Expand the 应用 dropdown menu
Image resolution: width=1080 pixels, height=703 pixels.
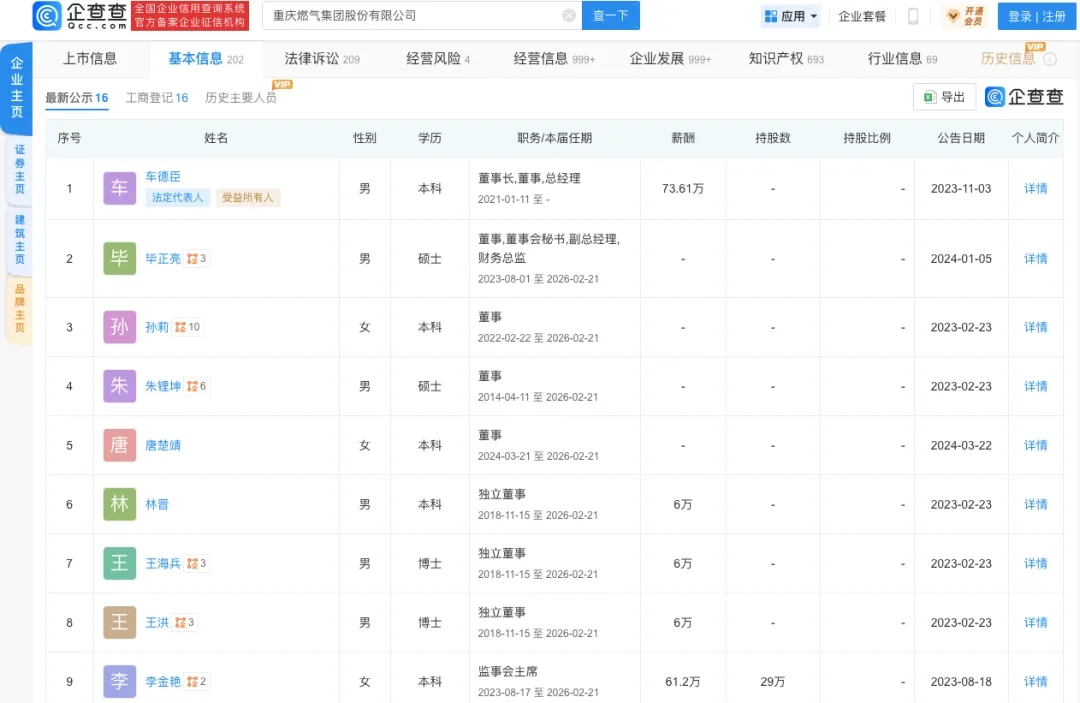point(791,16)
